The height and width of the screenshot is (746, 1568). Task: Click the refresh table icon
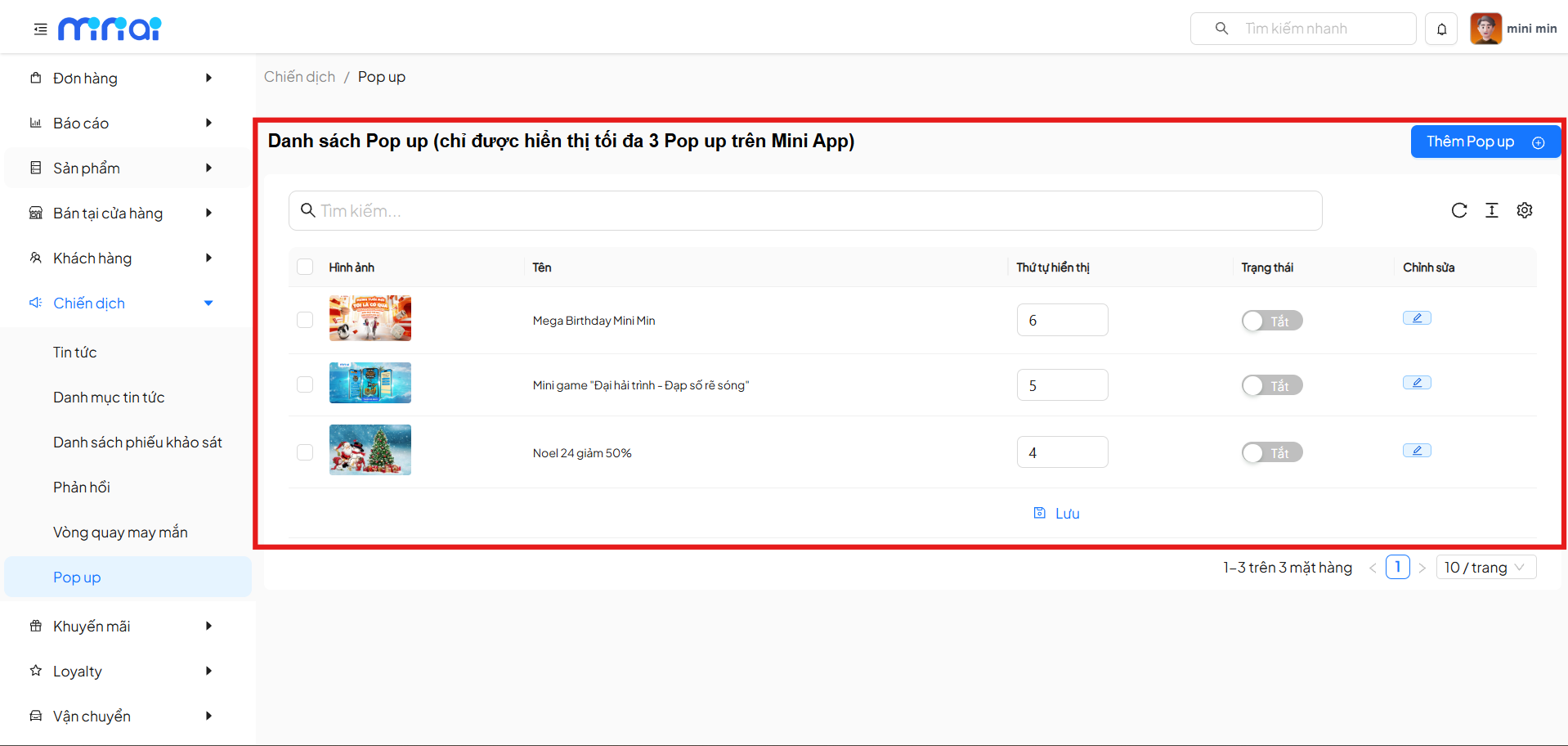(x=1458, y=210)
